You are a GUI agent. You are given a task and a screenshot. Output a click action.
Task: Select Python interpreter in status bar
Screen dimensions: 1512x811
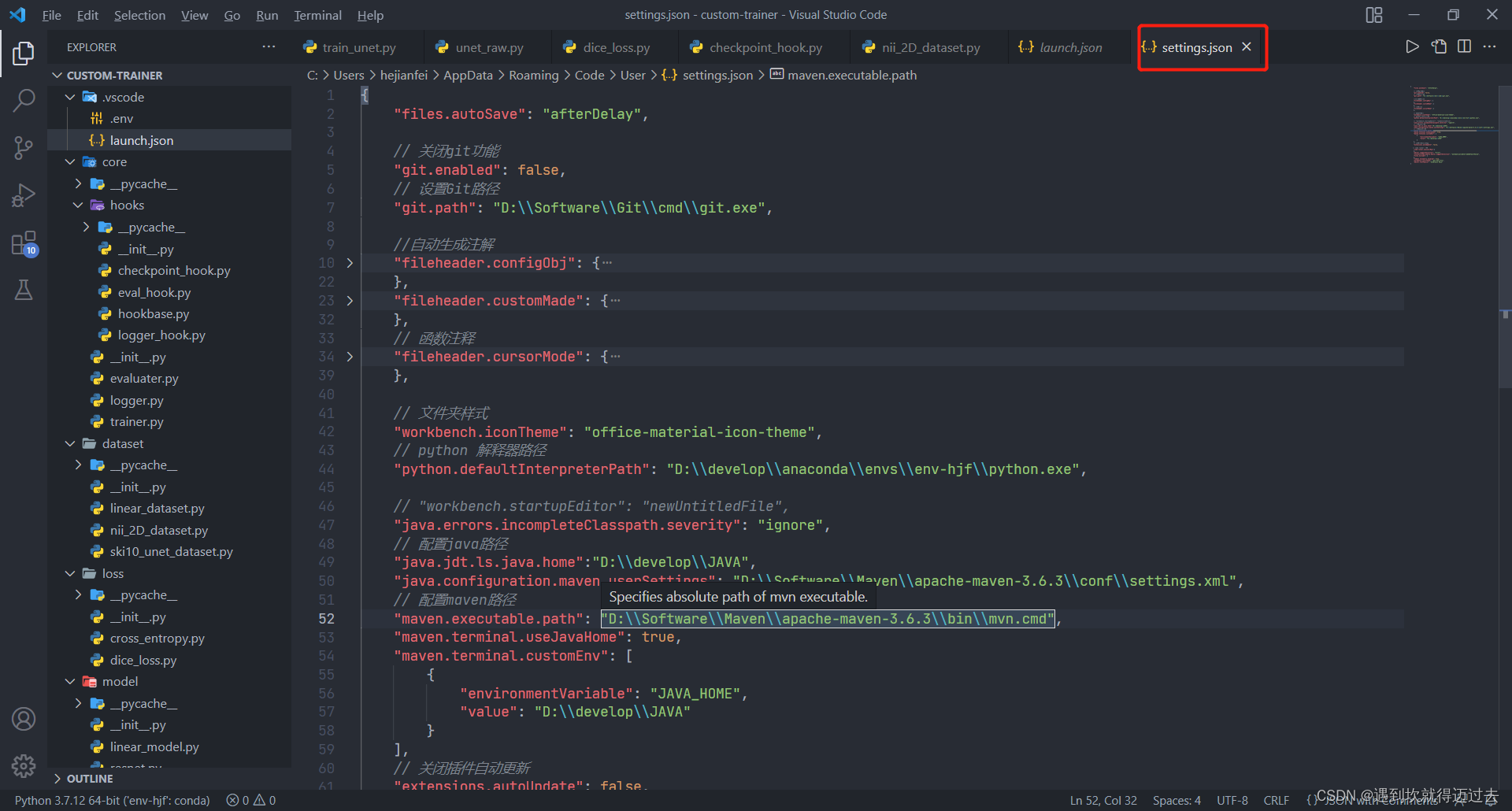tap(112, 800)
